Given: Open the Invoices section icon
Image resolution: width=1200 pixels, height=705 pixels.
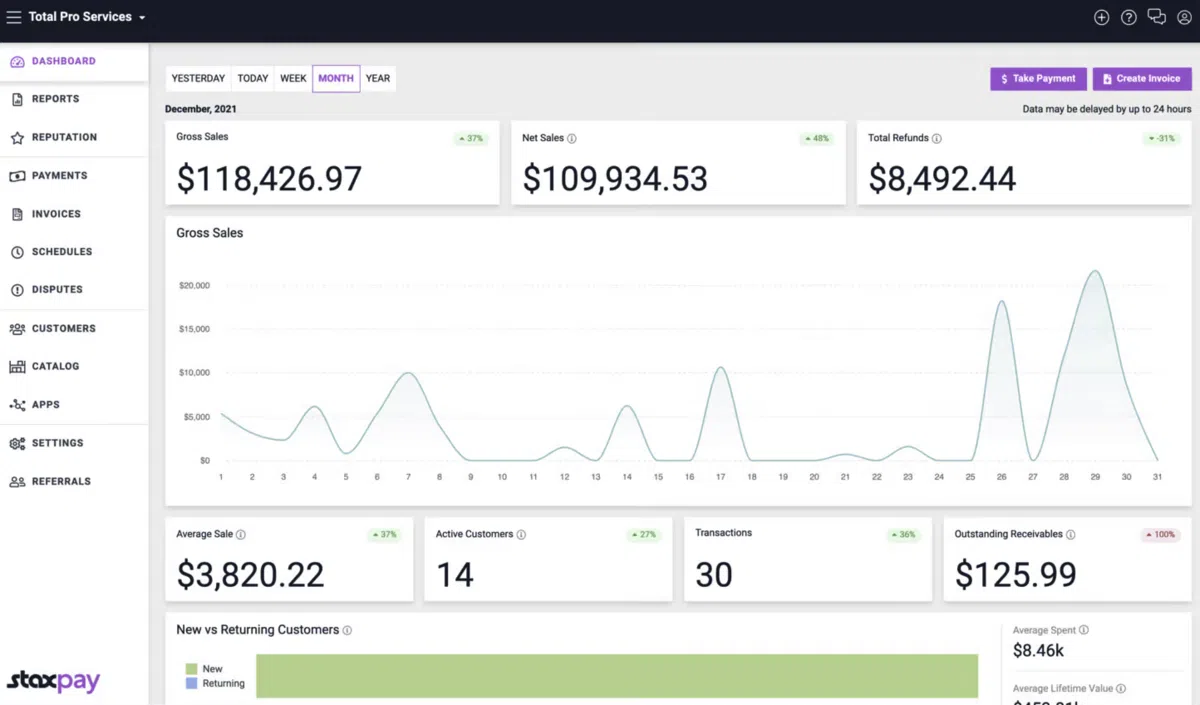Looking at the screenshot, I should coord(18,213).
